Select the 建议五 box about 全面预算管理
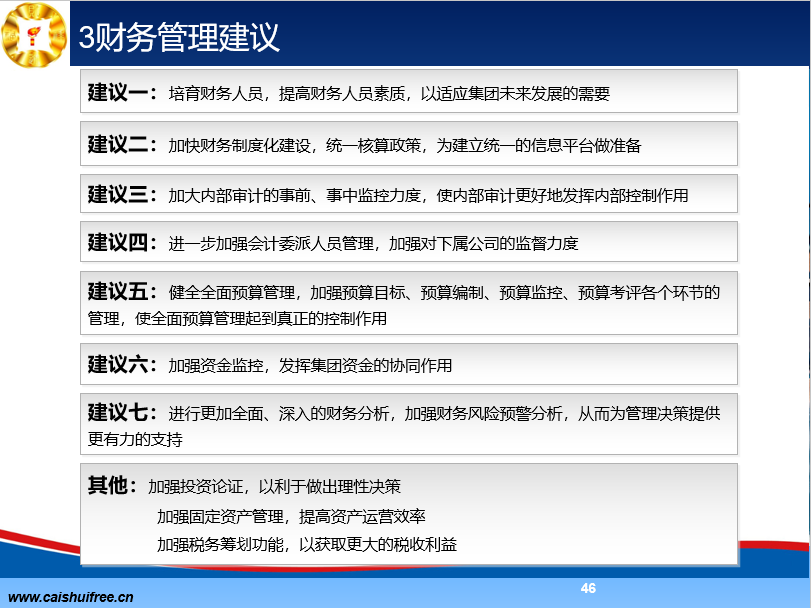 409,303
